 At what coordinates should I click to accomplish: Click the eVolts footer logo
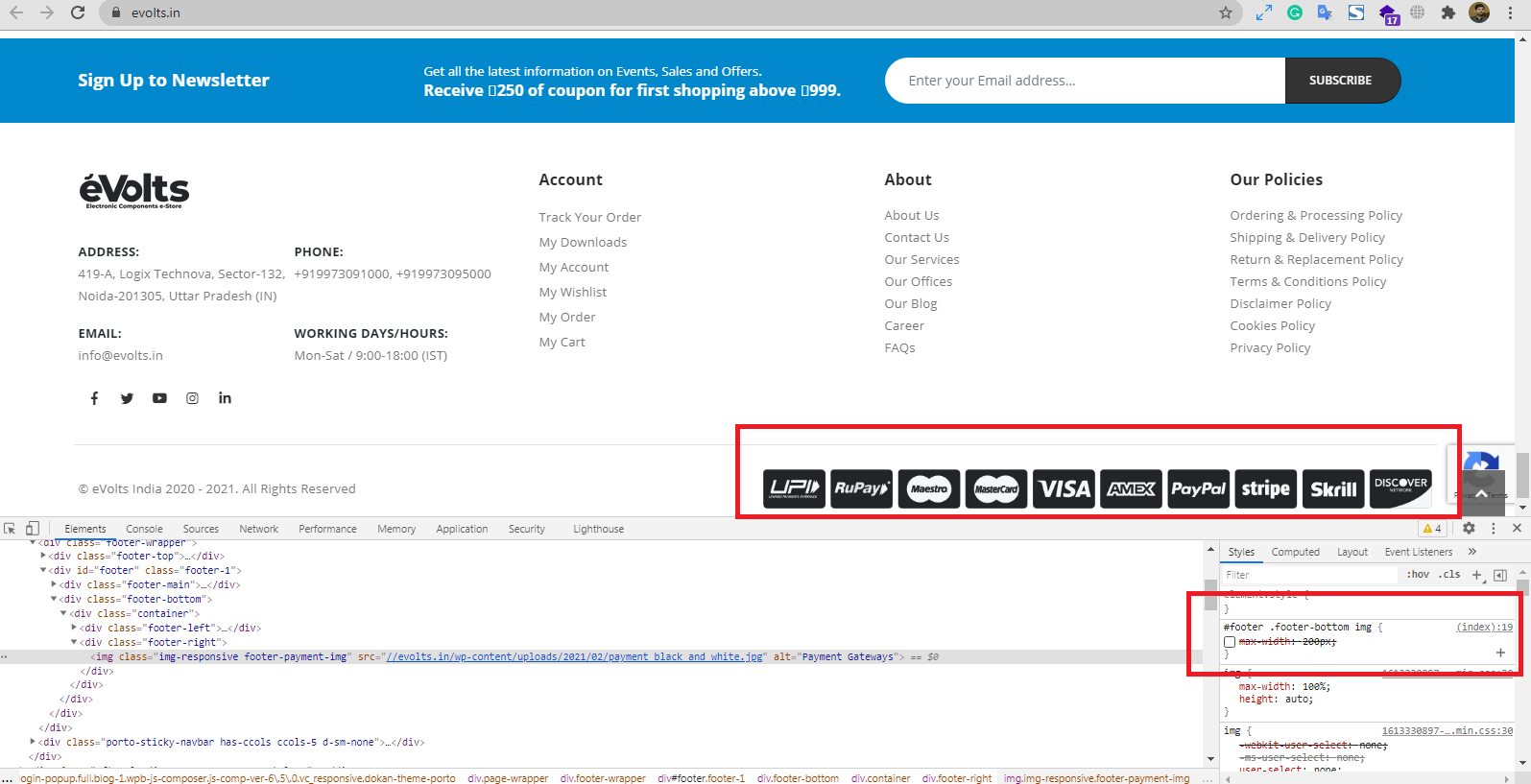click(134, 191)
